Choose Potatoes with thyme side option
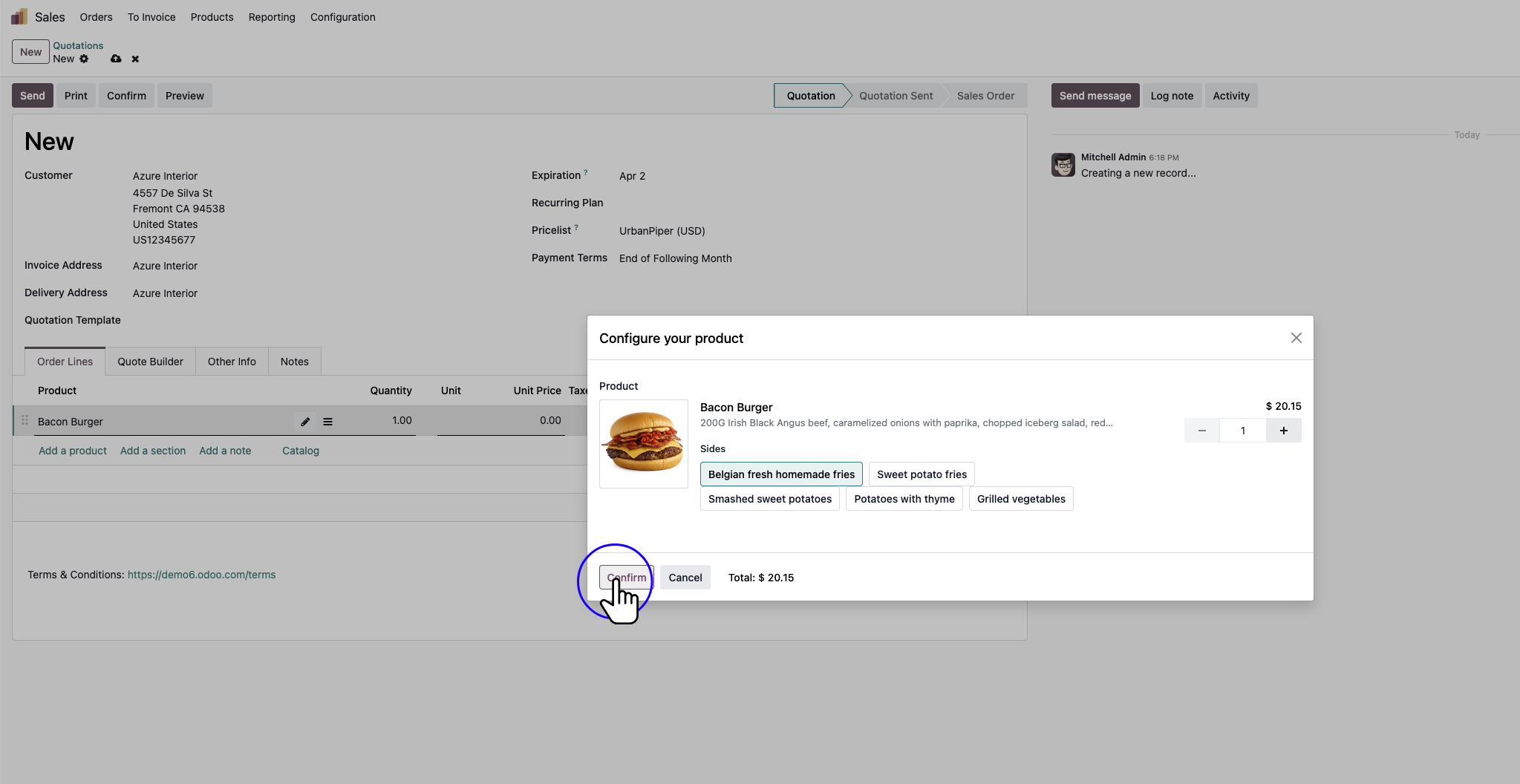This screenshot has height=784, width=1520. point(904,498)
